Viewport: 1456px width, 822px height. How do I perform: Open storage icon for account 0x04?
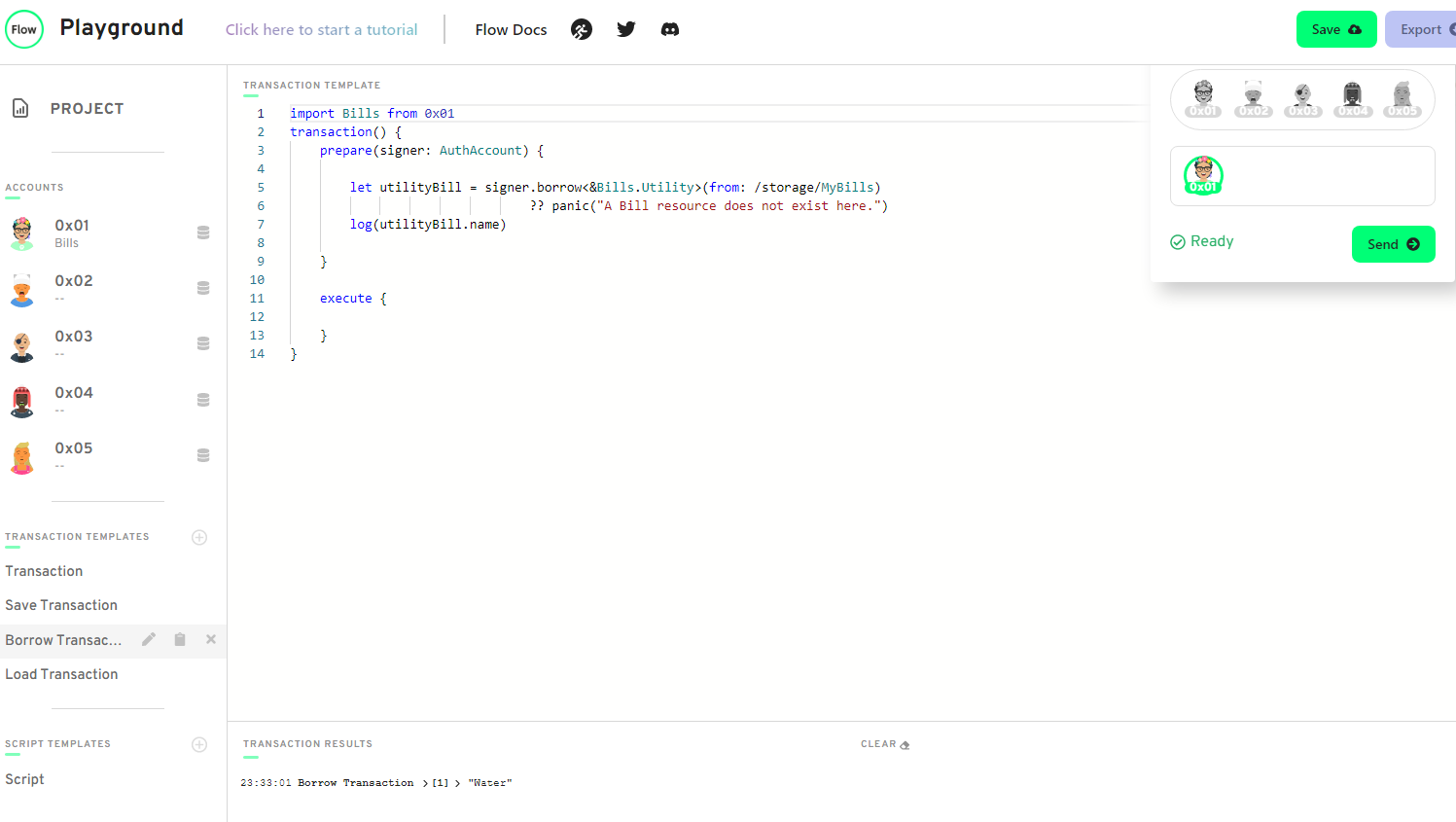tap(203, 400)
